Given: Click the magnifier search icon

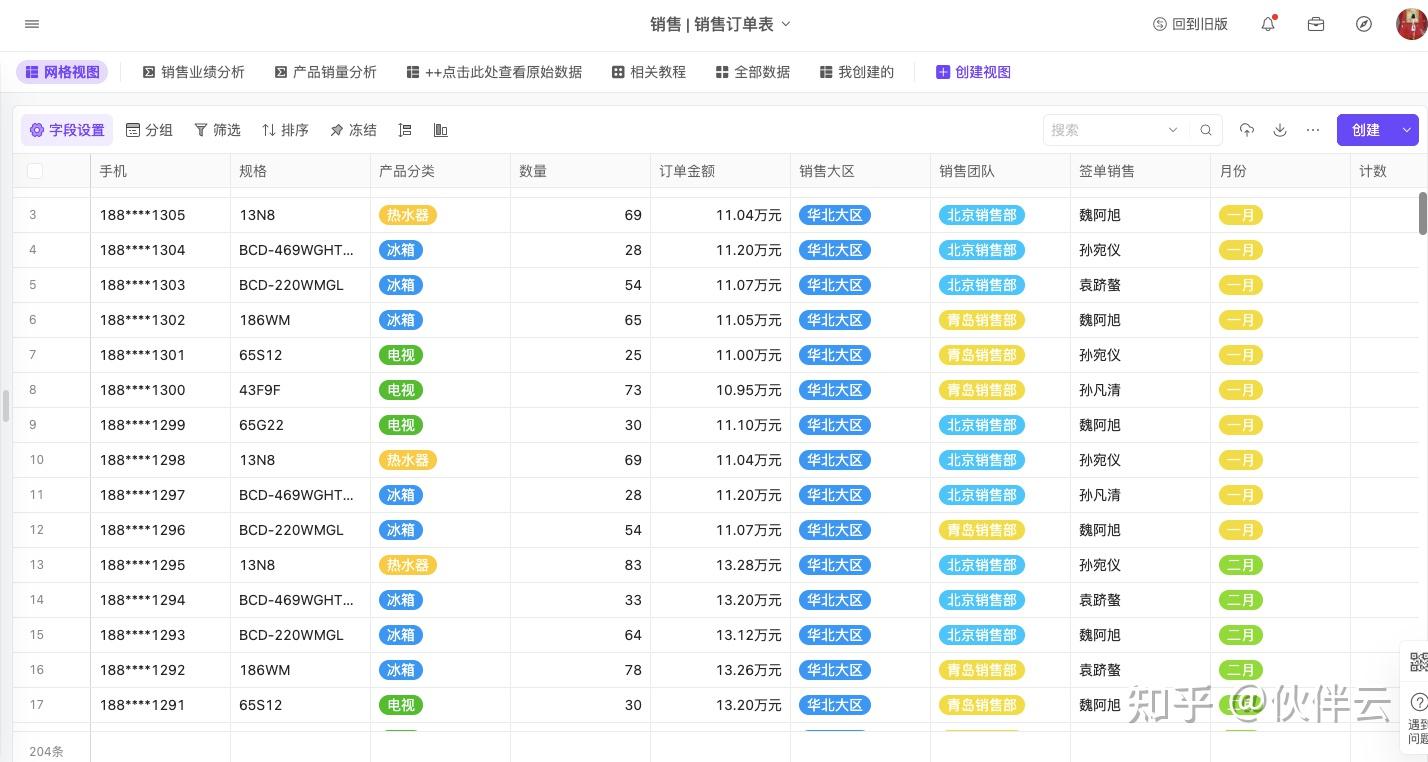Looking at the screenshot, I should coord(1206,130).
